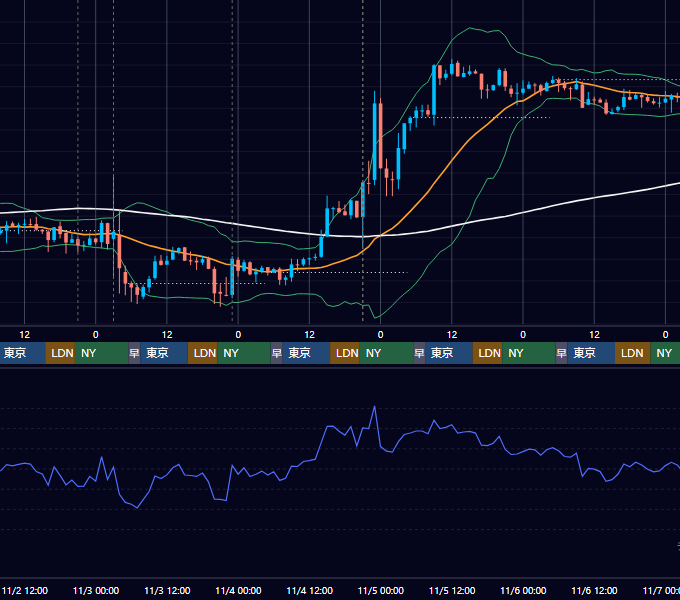Click the 11/2 12:00 date label
Image resolution: width=680 pixels, height=600 pixels.
pos(25,590)
